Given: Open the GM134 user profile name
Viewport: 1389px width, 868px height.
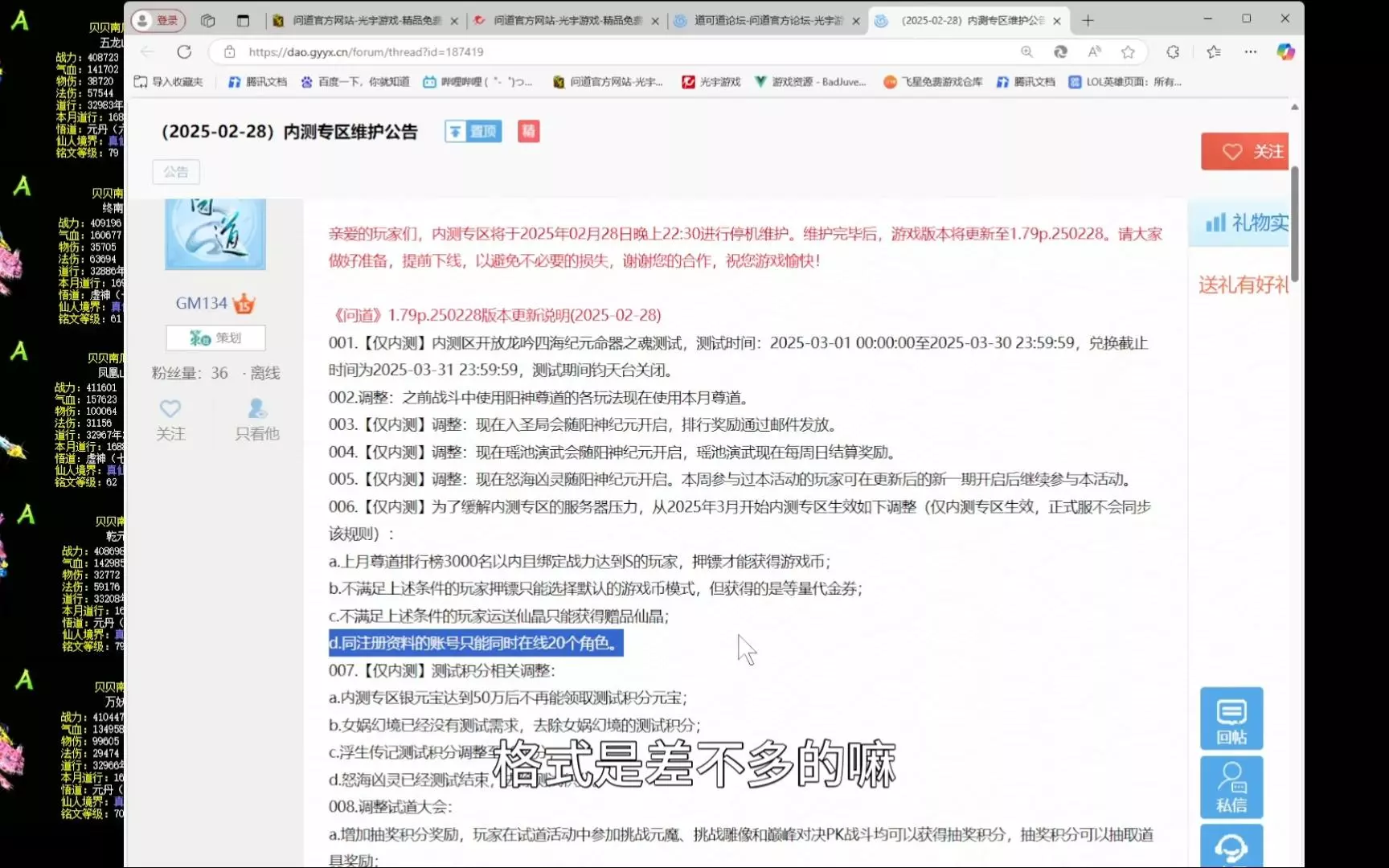Looking at the screenshot, I should (202, 303).
